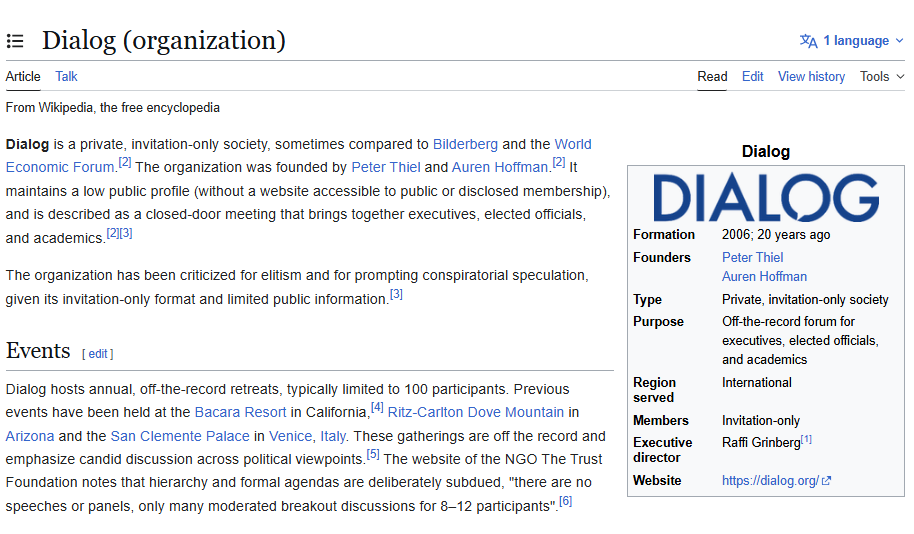Image resolution: width=914 pixels, height=534 pixels.
Task: Click the DIALOG logo image
Action: (x=766, y=197)
